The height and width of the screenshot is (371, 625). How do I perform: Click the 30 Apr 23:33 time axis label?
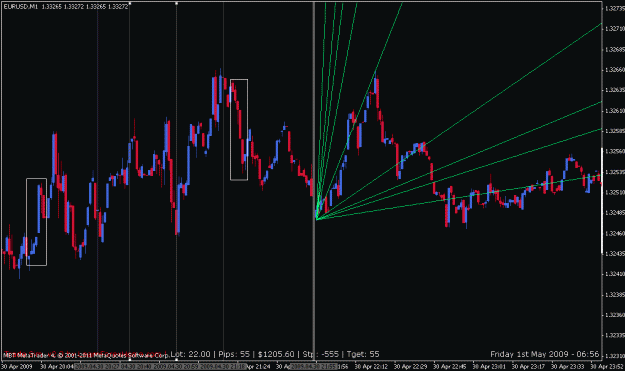tap(567, 366)
